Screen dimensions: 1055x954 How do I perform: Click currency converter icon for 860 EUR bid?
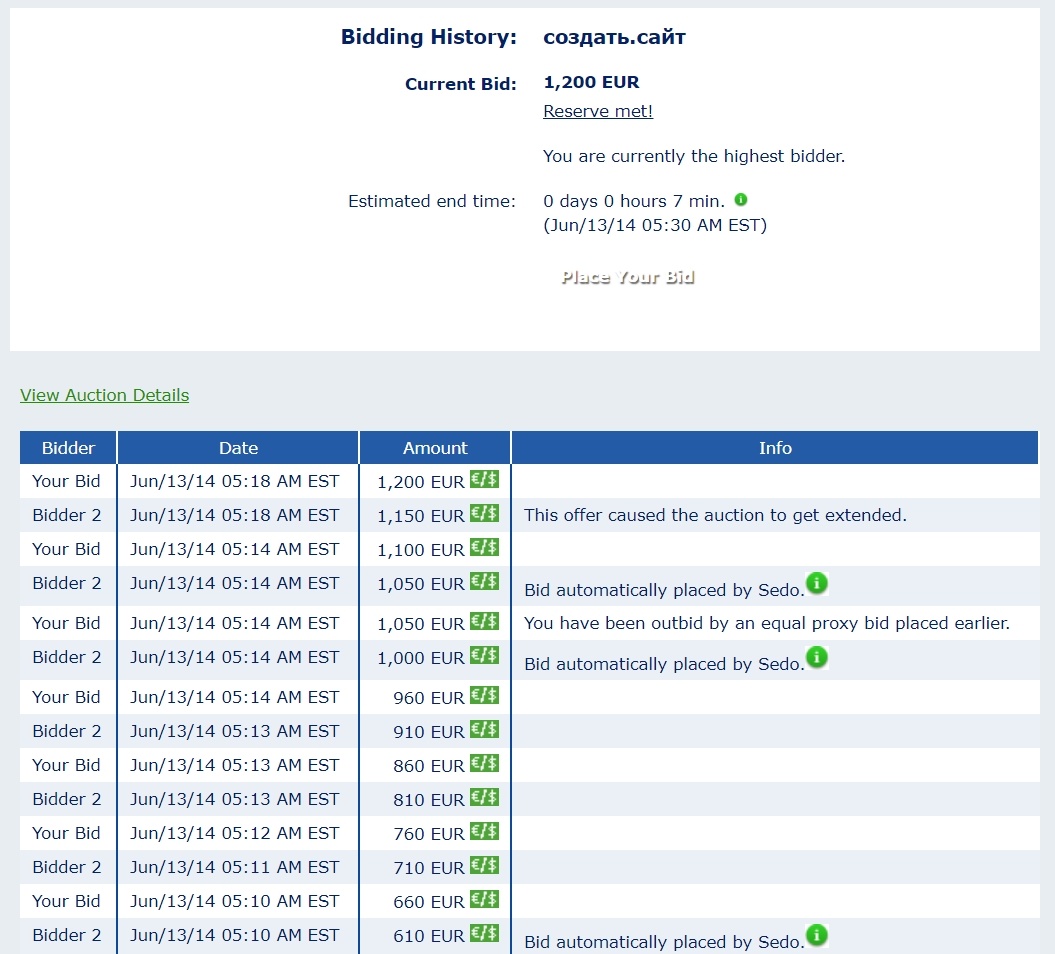coord(484,764)
